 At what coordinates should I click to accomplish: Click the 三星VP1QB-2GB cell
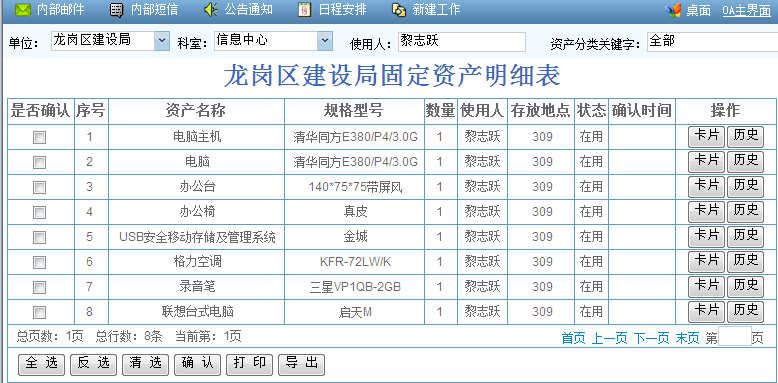[x=355, y=287]
